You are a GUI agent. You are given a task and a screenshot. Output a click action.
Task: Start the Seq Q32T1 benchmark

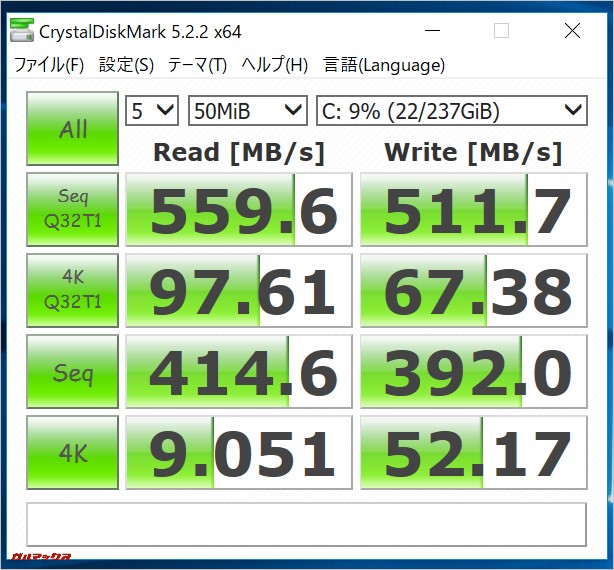(x=72, y=209)
